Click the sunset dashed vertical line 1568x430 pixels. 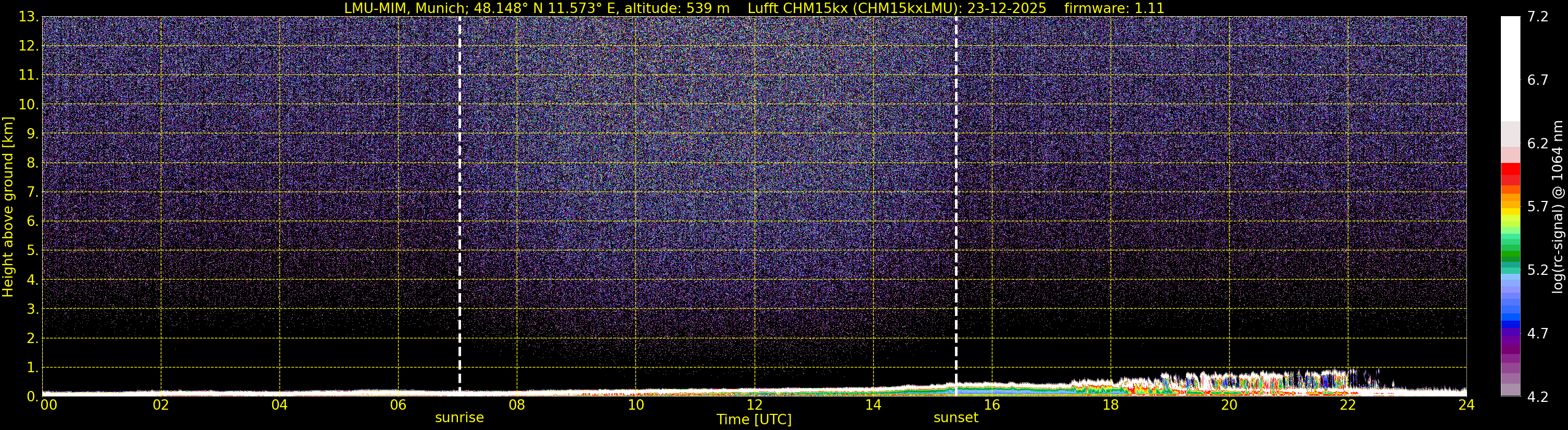(x=957, y=206)
